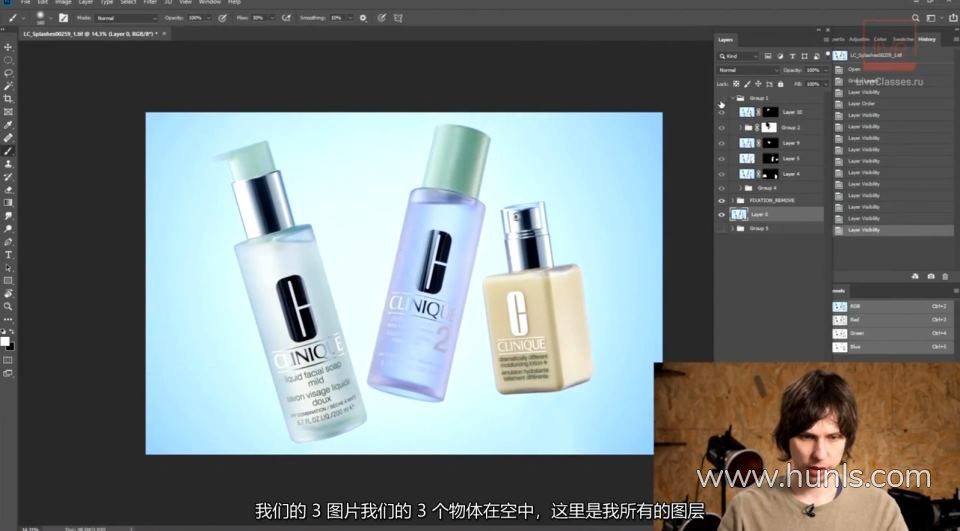Open the layer blend mode Normal dropdown

tap(747, 70)
